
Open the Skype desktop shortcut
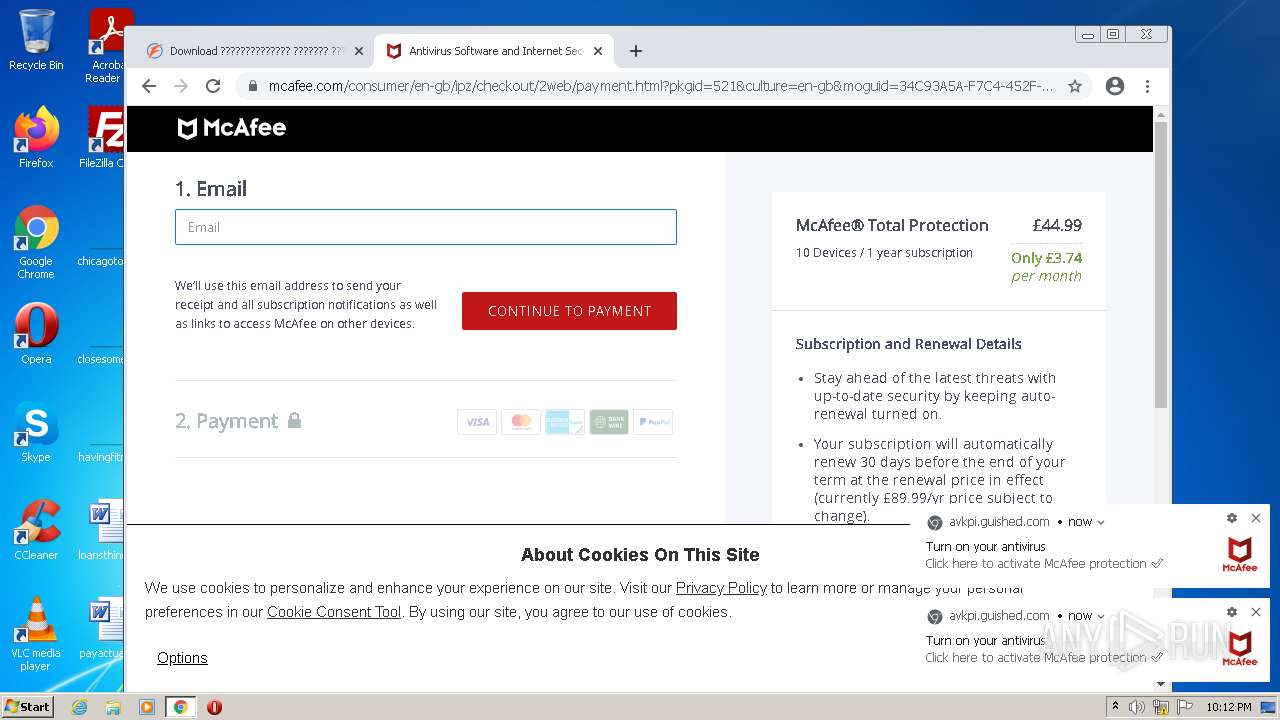(x=36, y=432)
